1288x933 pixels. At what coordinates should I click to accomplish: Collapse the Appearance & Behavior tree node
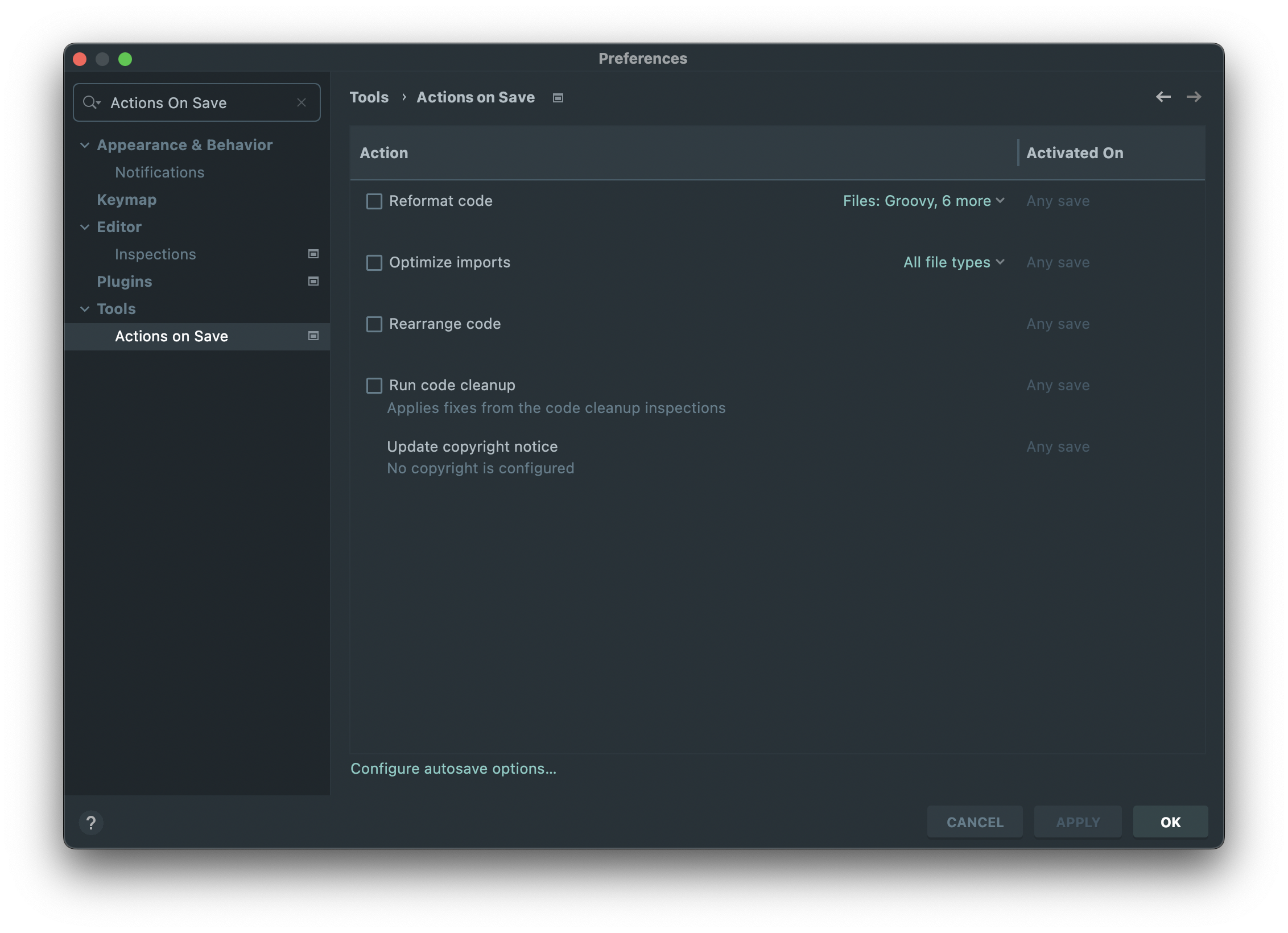point(85,145)
